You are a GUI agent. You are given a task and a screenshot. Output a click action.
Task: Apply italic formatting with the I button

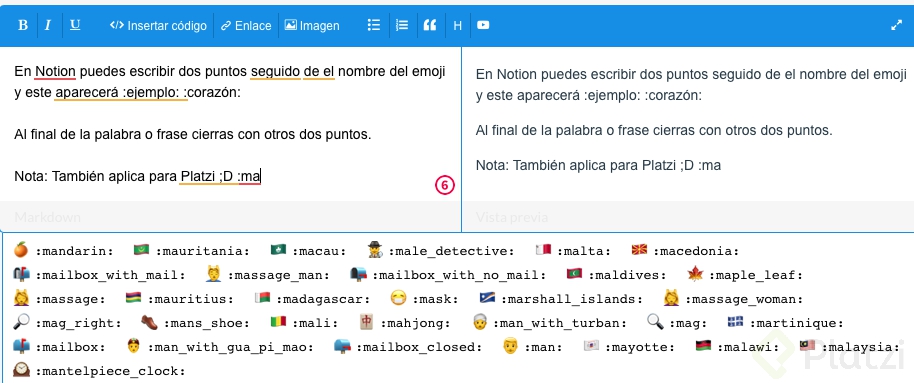[x=48, y=26]
